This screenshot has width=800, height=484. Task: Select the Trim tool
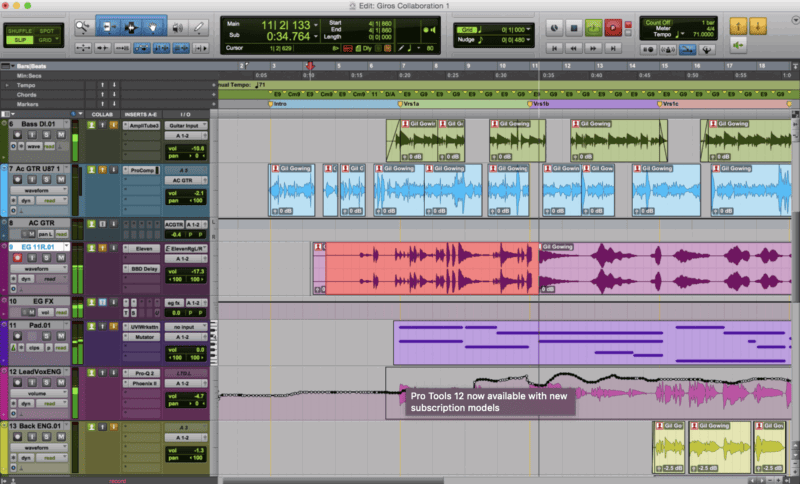106,27
